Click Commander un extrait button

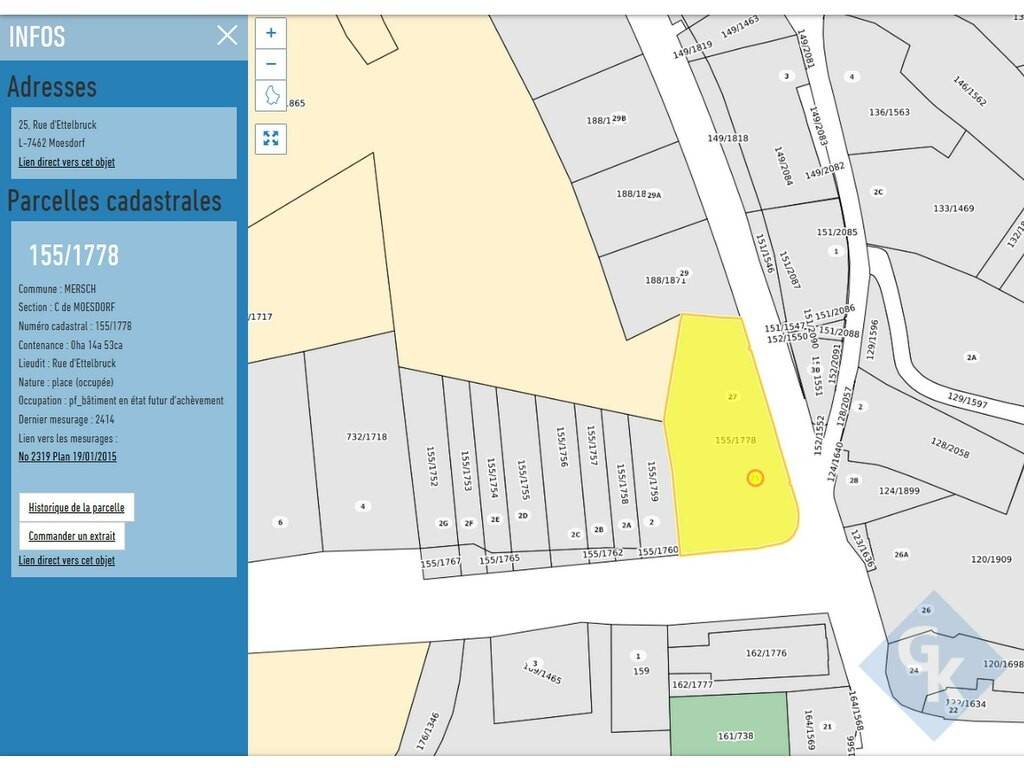point(71,536)
